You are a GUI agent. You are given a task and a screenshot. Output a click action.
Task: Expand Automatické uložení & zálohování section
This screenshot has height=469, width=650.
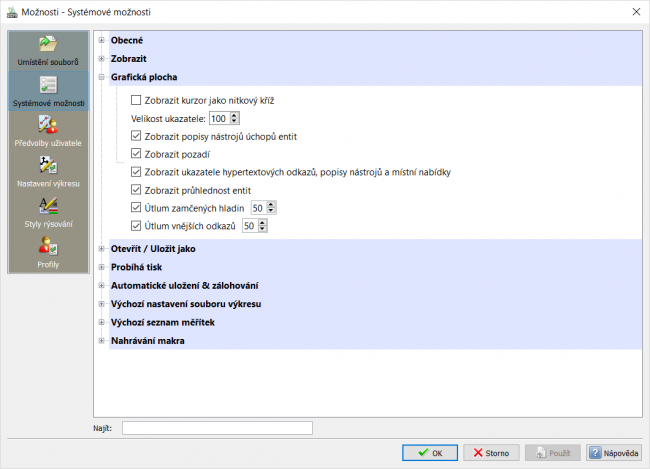pos(102,285)
